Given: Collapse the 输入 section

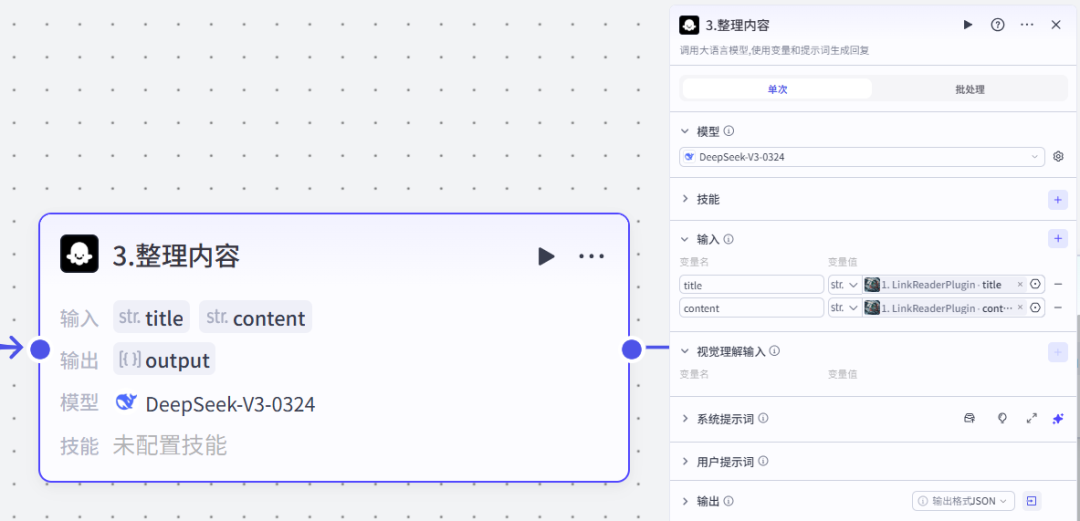Looking at the screenshot, I should point(685,239).
